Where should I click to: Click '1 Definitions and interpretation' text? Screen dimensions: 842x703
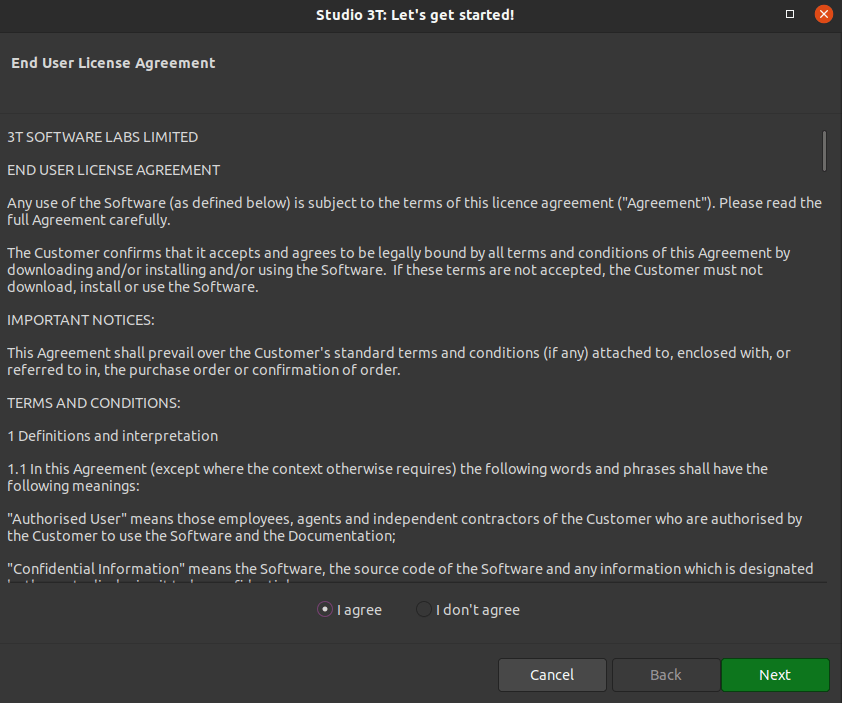coord(113,436)
